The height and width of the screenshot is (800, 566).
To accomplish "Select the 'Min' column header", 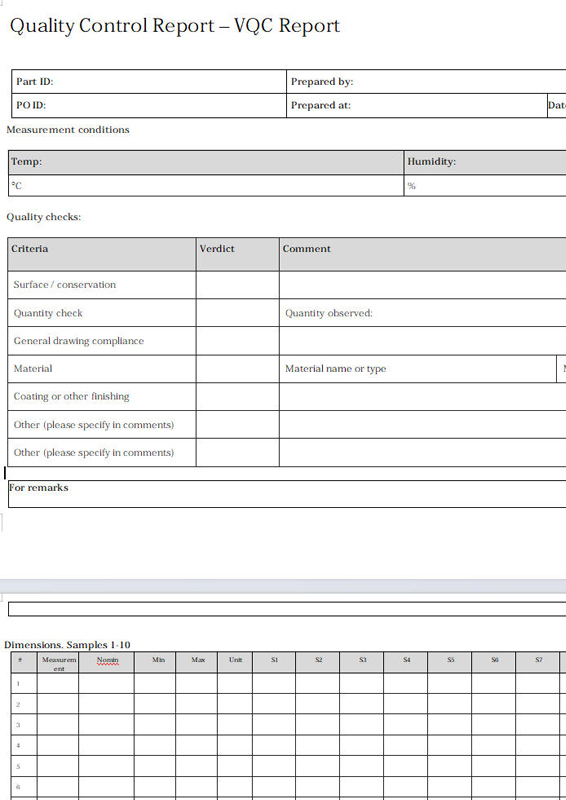I will (155, 662).
